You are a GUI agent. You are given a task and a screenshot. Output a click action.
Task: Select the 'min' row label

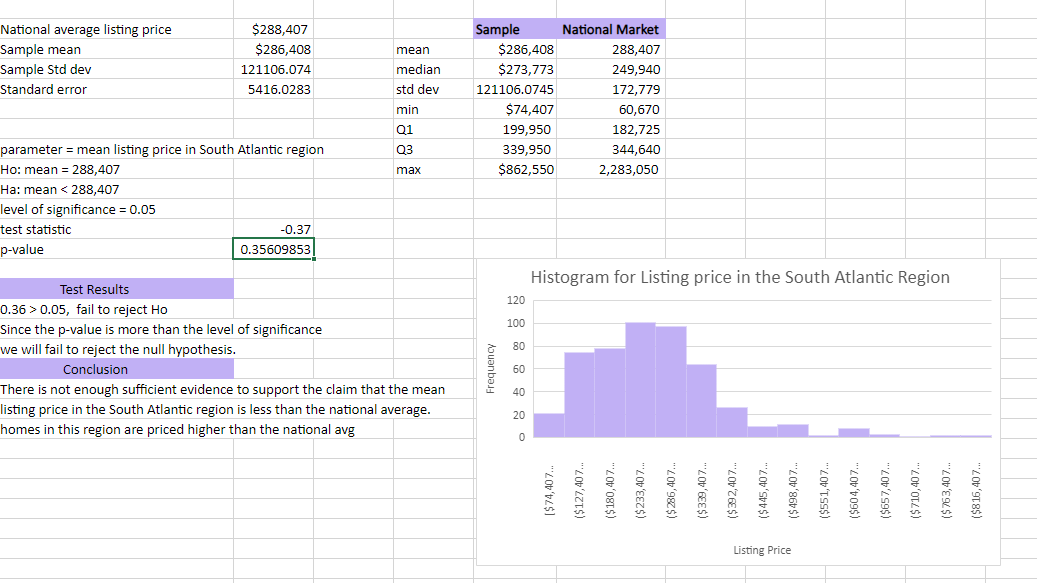click(433, 110)
